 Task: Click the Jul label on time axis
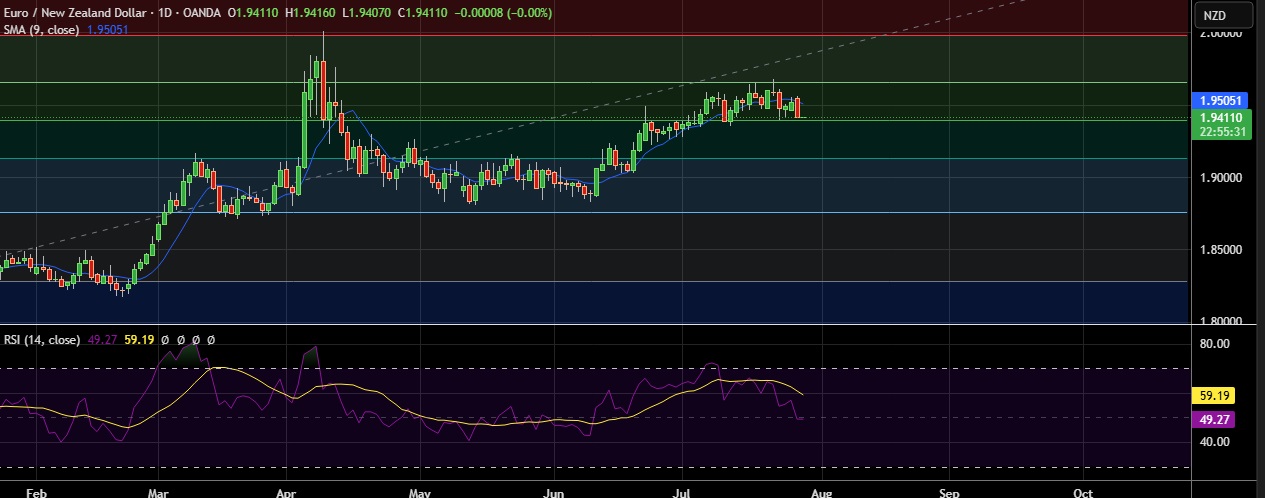[x=682, y=493]
